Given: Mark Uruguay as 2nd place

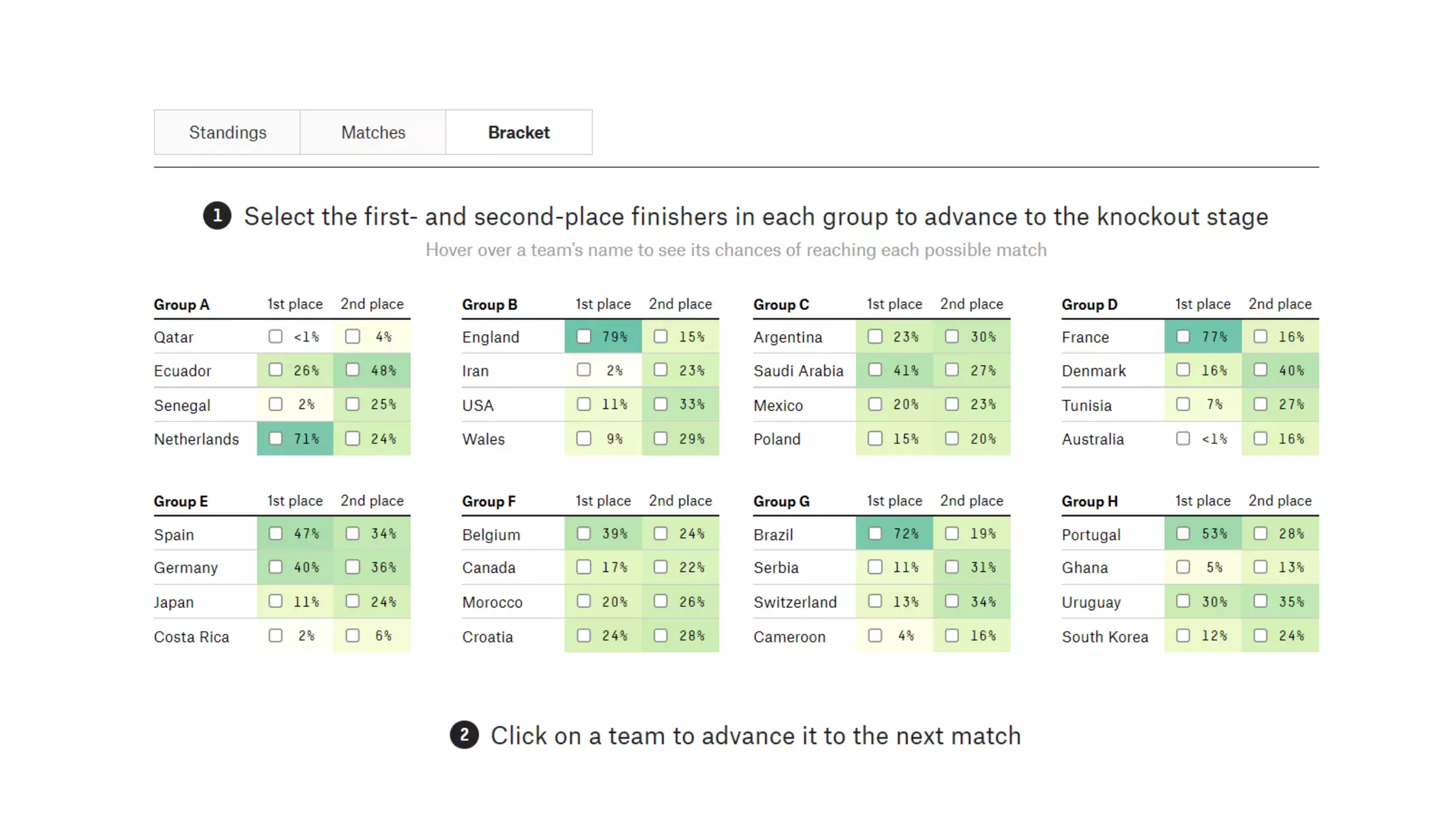Looking at the screenshot, I should 1260,601.
